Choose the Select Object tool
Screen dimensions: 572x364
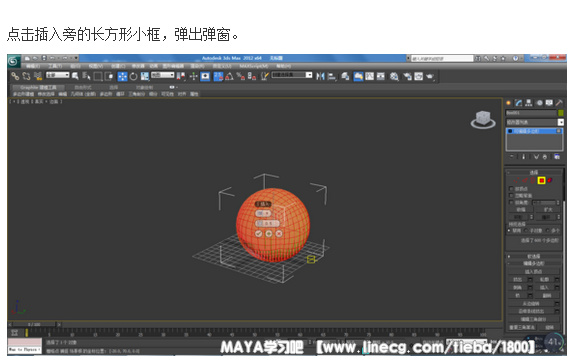pyautogui.click(x=75, y=76)
